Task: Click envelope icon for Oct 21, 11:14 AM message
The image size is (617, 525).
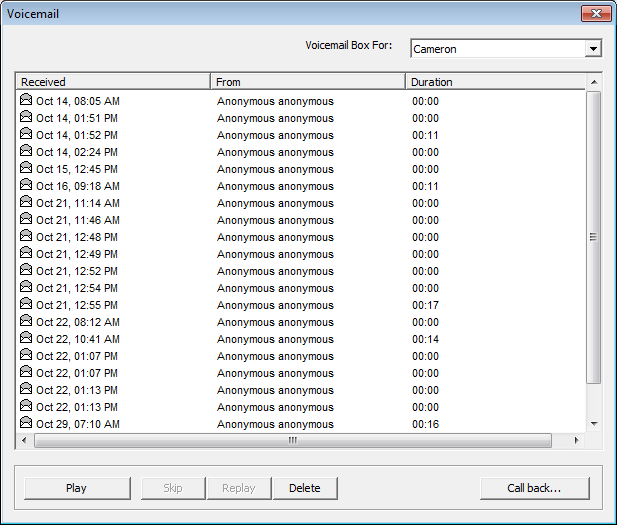Action: pos(26,203)
